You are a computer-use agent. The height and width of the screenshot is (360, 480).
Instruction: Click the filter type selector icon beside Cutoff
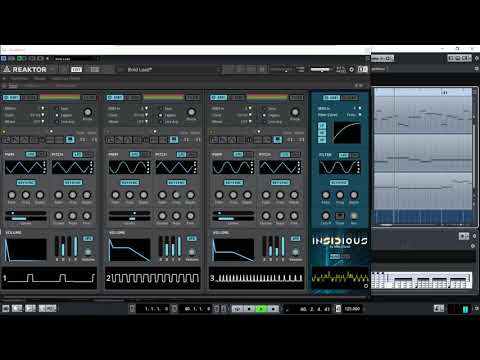(340, 216)
